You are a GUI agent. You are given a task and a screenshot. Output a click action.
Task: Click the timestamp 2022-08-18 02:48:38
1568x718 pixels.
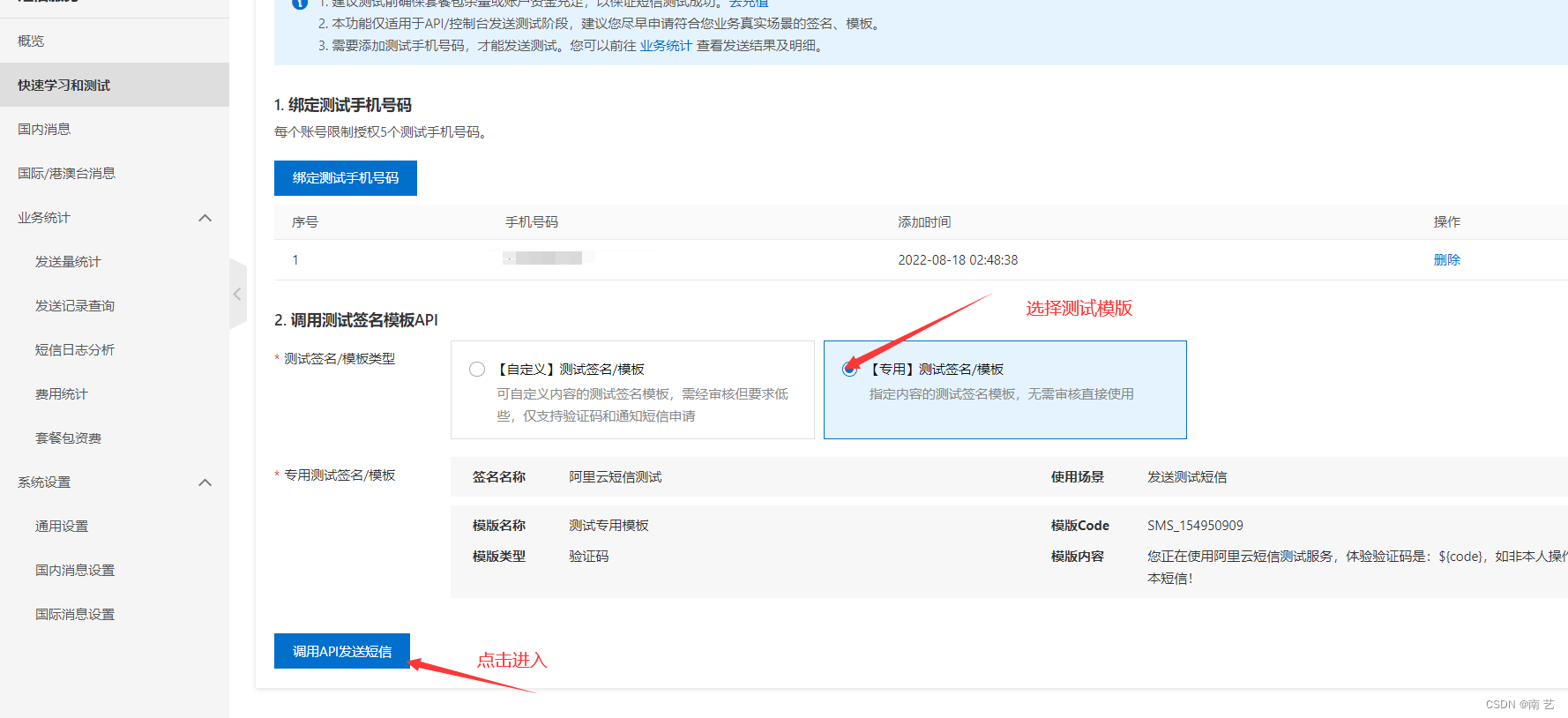pyautogui.click(x=958, y=260)
